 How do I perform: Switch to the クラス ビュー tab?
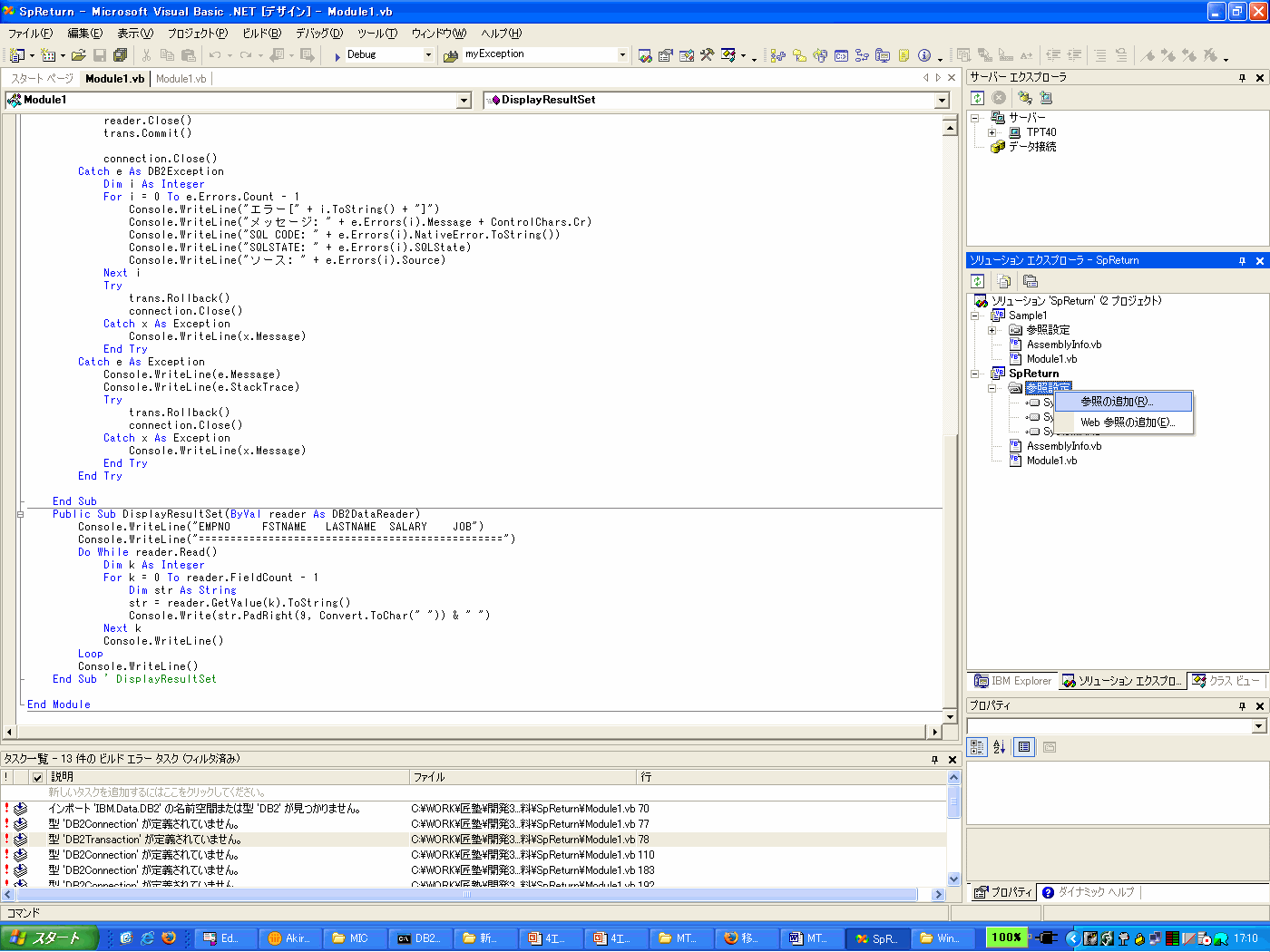(1226, 681)
